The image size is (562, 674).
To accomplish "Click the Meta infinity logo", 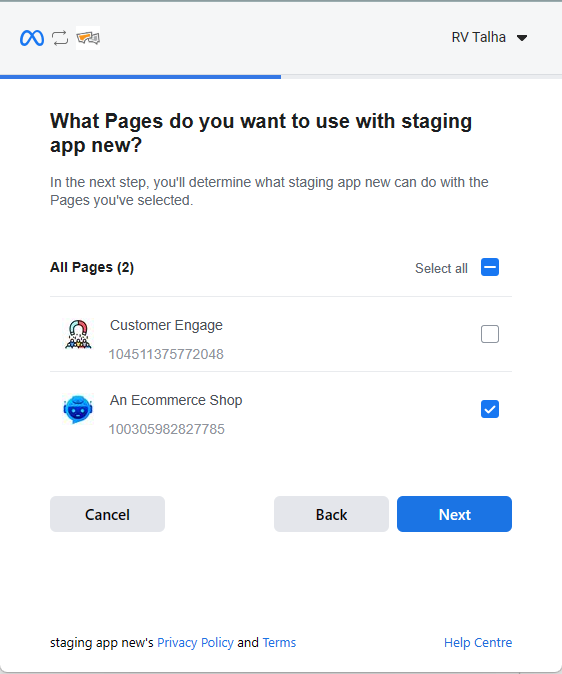I will [x=32, y=38].
